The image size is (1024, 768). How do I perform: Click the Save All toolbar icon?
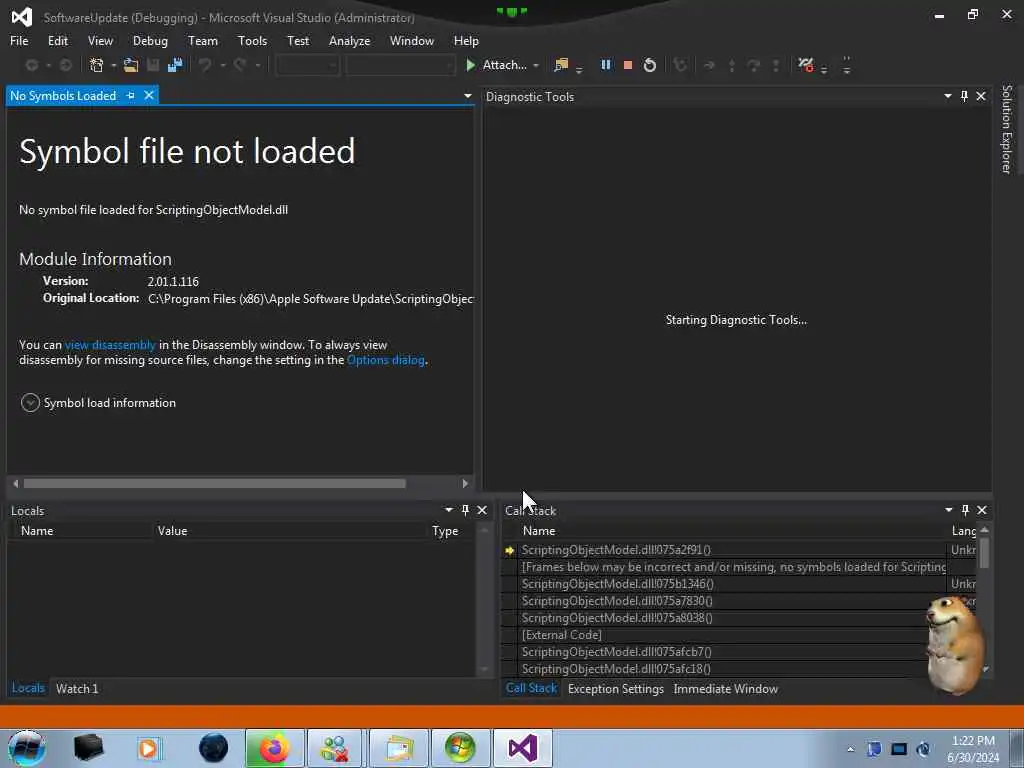pos(175,65)
